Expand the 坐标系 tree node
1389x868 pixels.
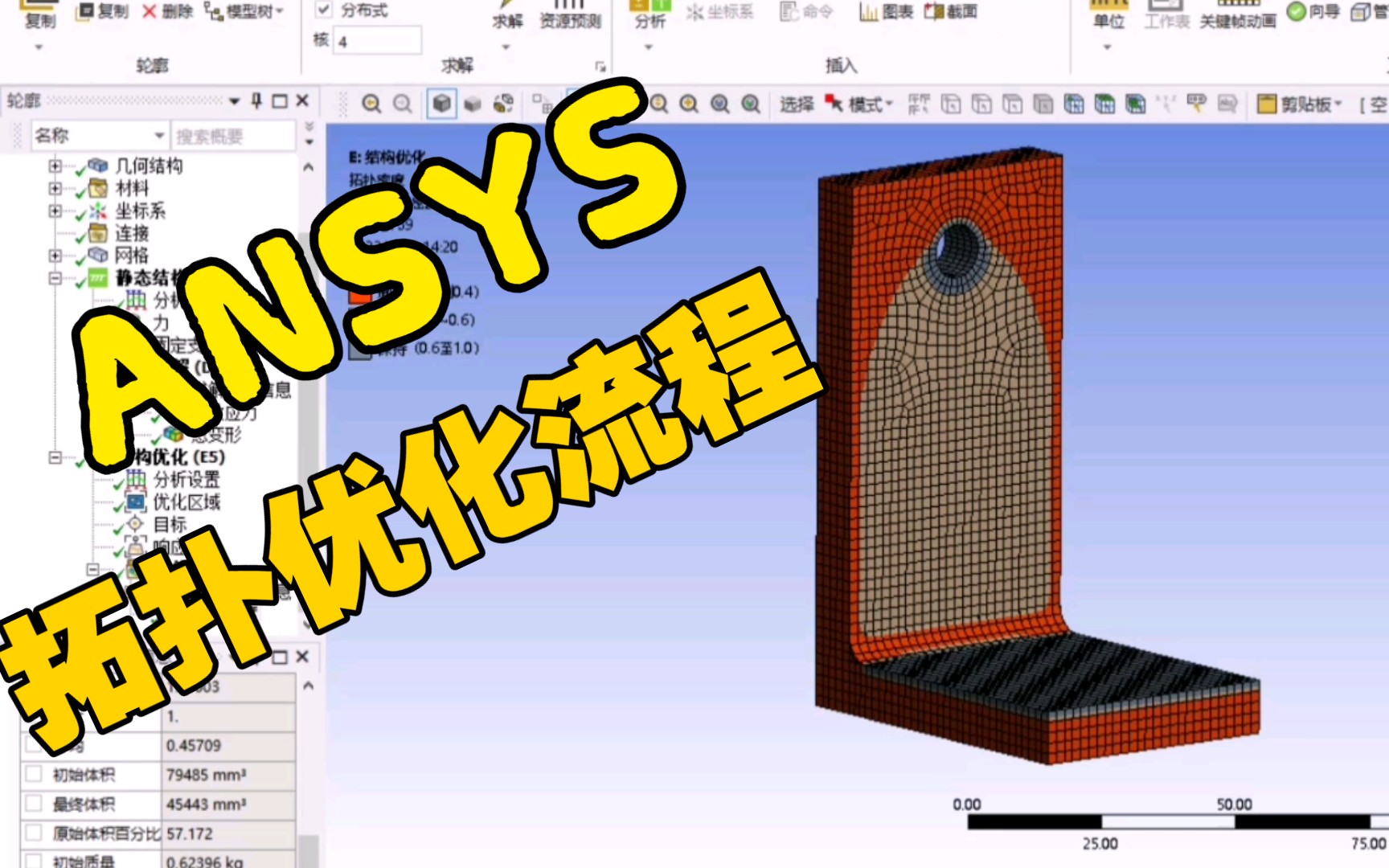click(55, 211)
